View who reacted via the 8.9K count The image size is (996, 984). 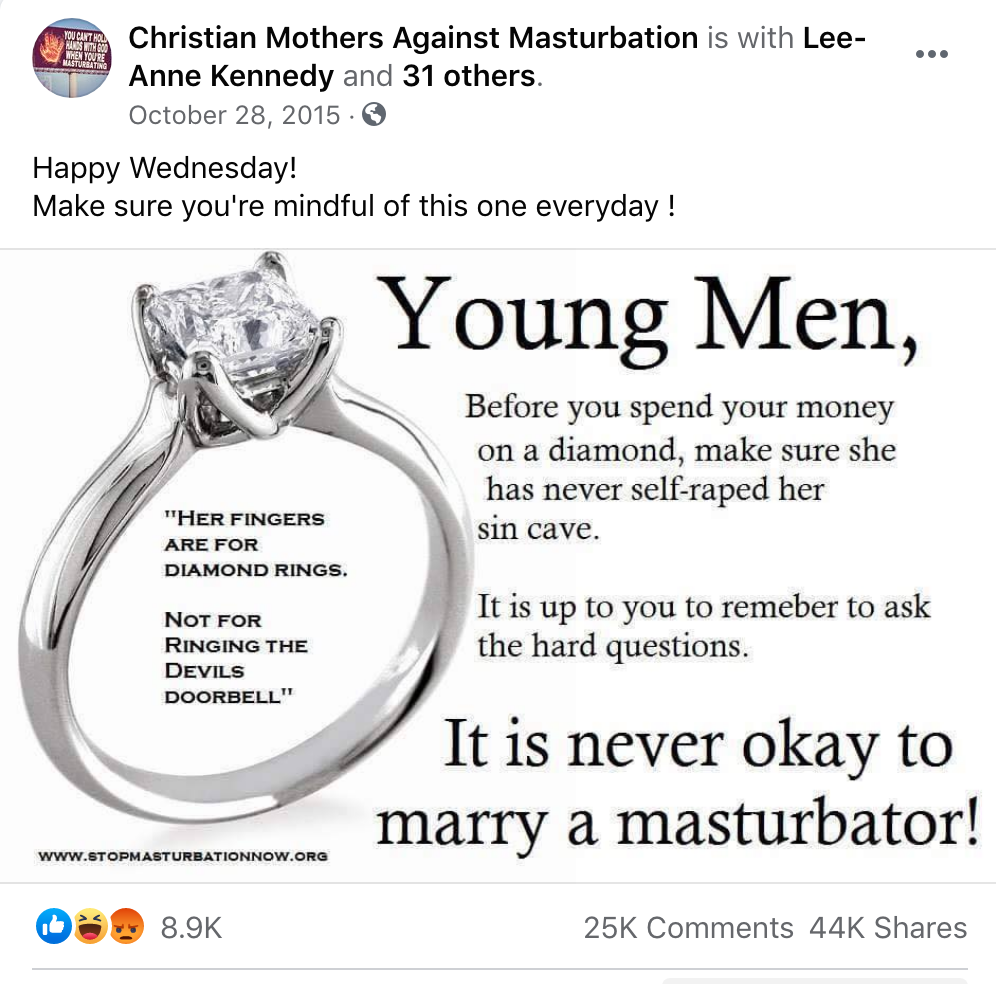click(x=191, y=928)
